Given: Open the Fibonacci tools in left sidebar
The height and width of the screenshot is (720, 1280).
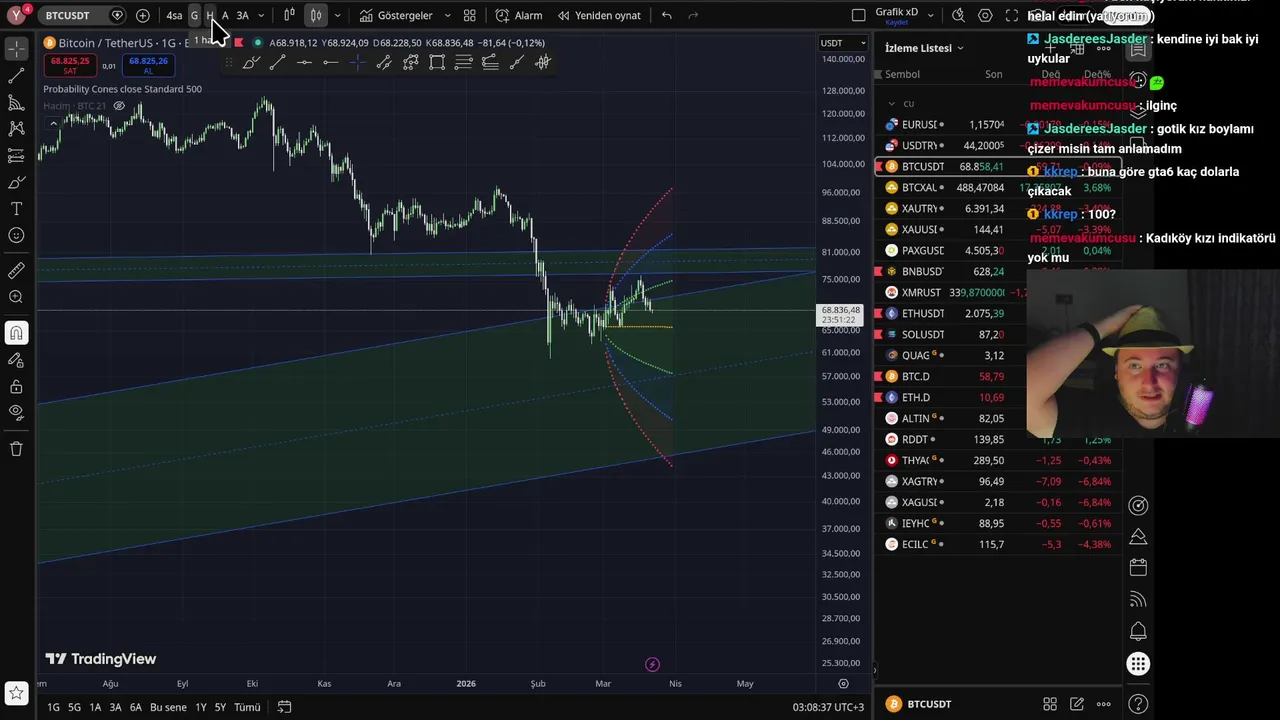Looking at the screenshot, I should coord(16,102).
